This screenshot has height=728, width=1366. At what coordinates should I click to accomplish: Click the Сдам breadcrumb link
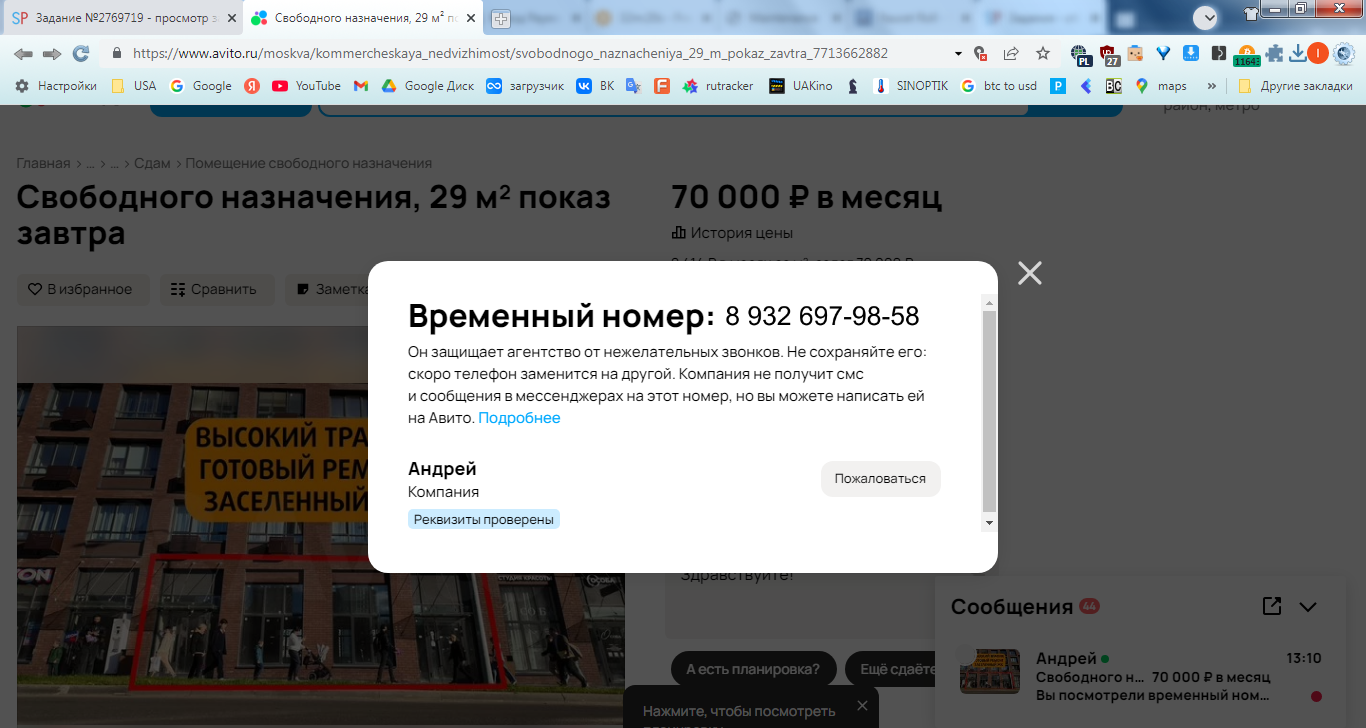[152, 163]
